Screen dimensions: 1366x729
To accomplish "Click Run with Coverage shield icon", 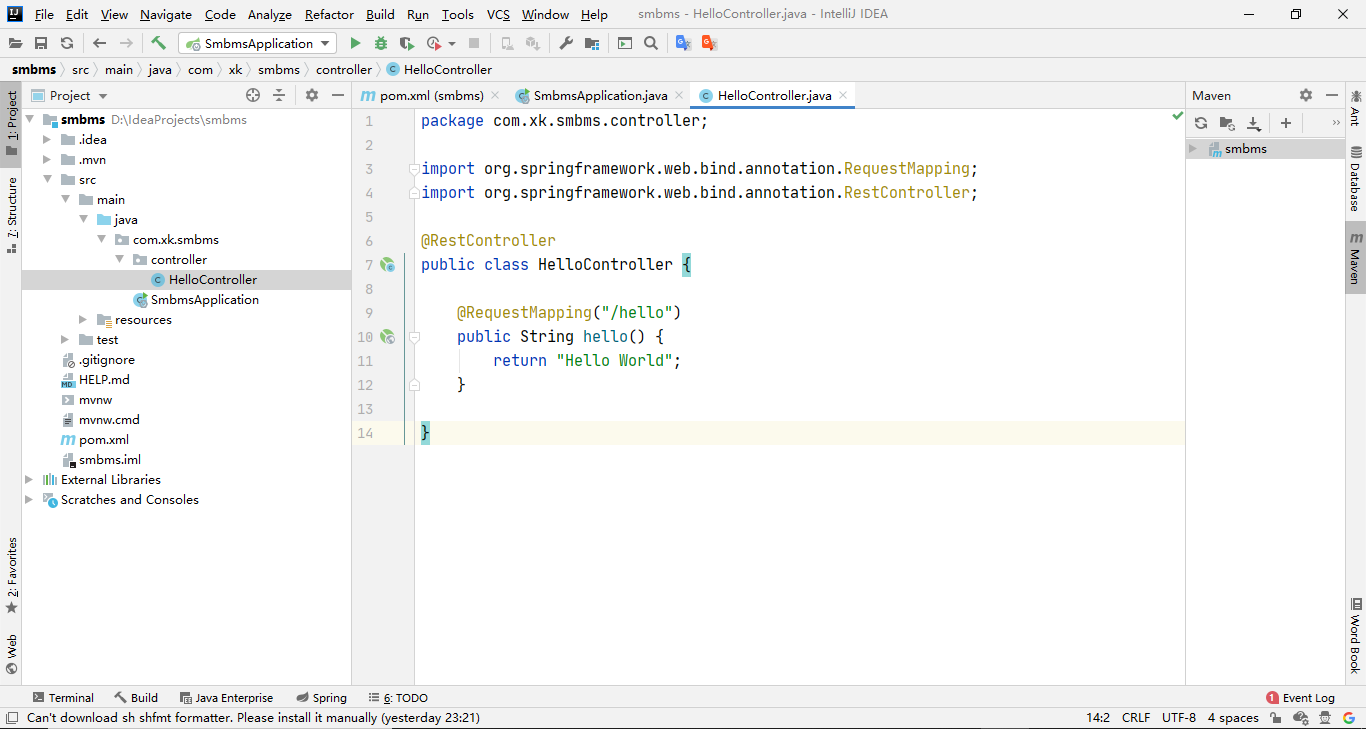I will point(406,43).
